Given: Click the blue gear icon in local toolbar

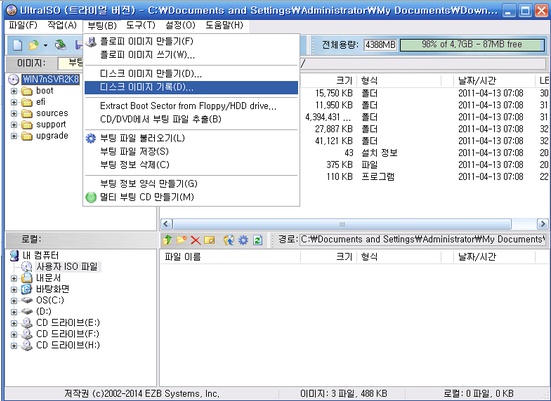Looking at the screenshot, I should coord(243,240).
